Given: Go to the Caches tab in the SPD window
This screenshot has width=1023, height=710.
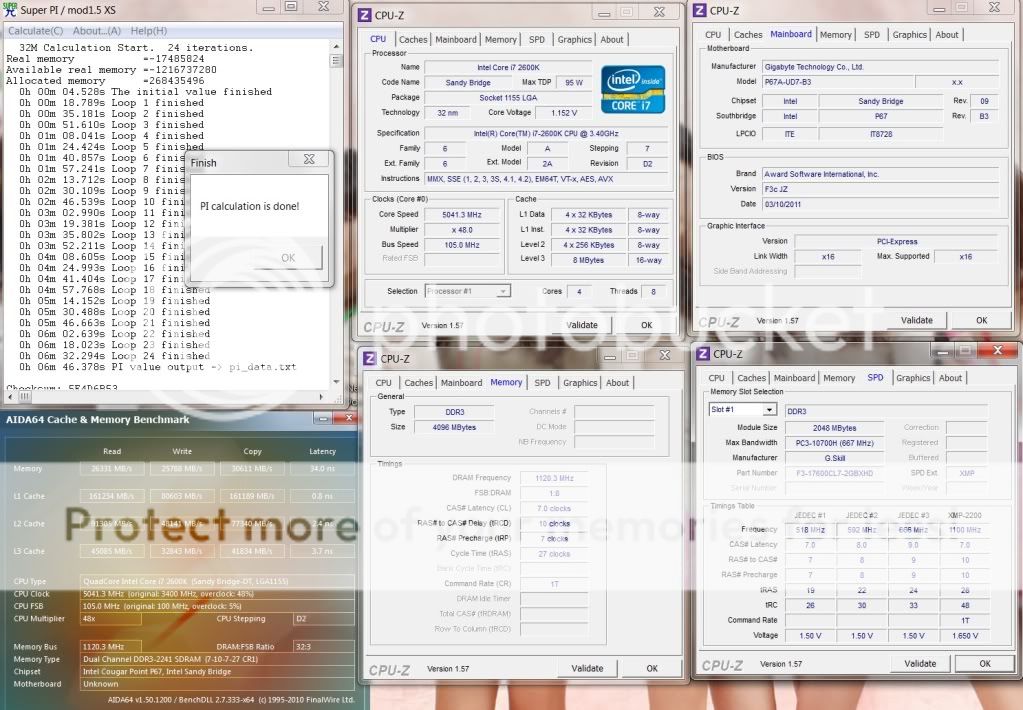Looking at the screenshot, I should click(751, 378).
